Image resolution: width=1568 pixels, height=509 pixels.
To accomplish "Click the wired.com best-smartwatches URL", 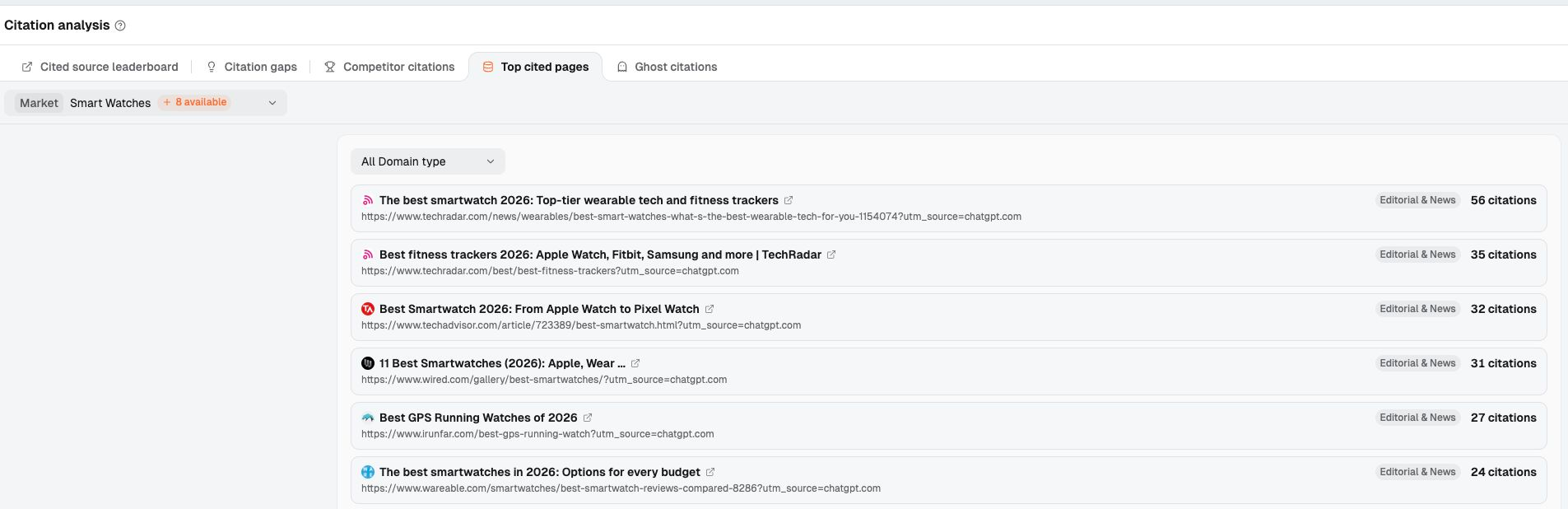I will [544, 380].
